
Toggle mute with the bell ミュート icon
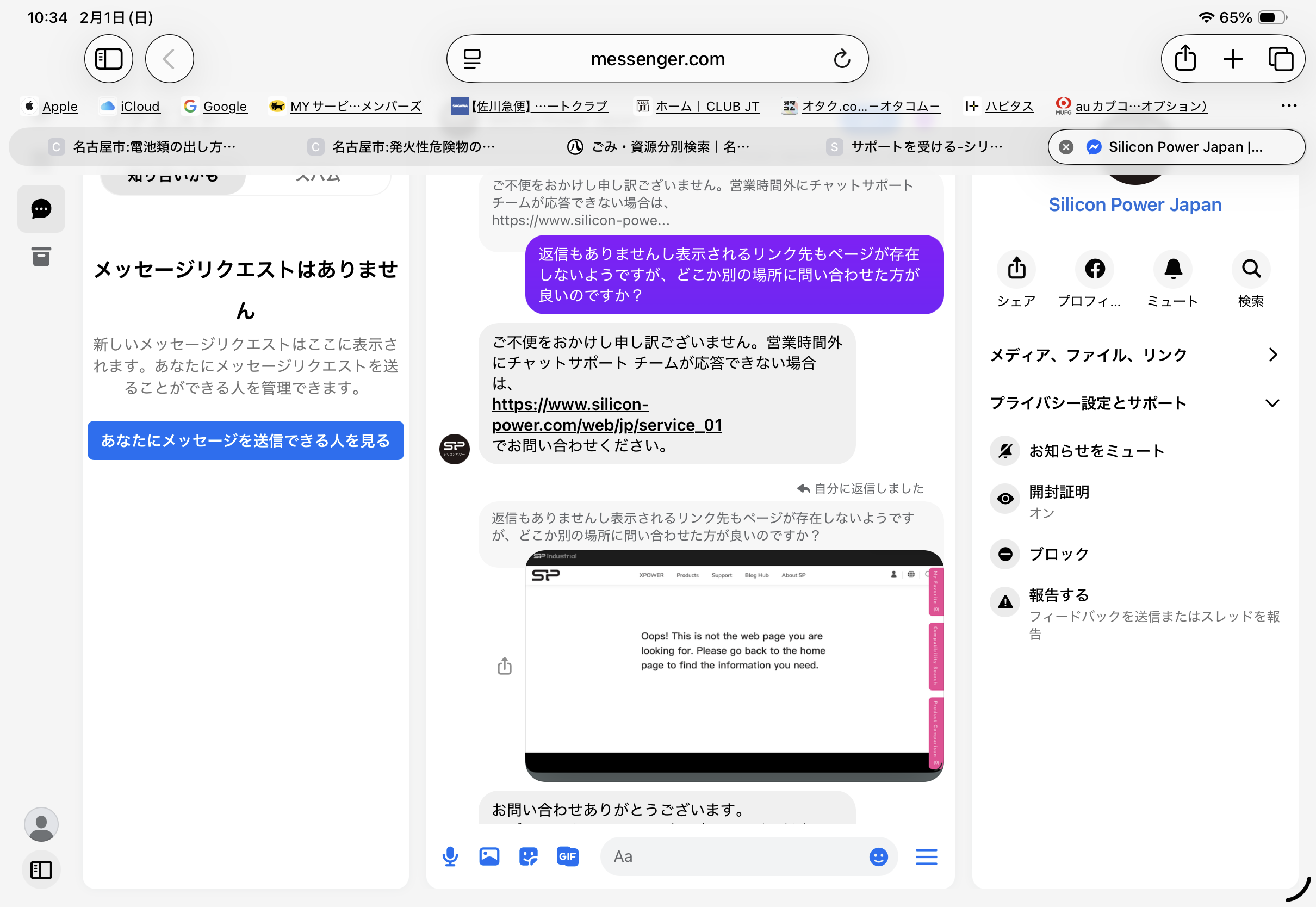click(x=1173, y=269)
